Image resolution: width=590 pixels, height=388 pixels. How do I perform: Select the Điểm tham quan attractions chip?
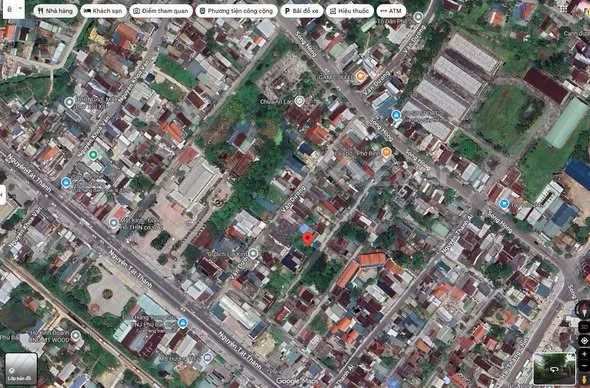161,11
